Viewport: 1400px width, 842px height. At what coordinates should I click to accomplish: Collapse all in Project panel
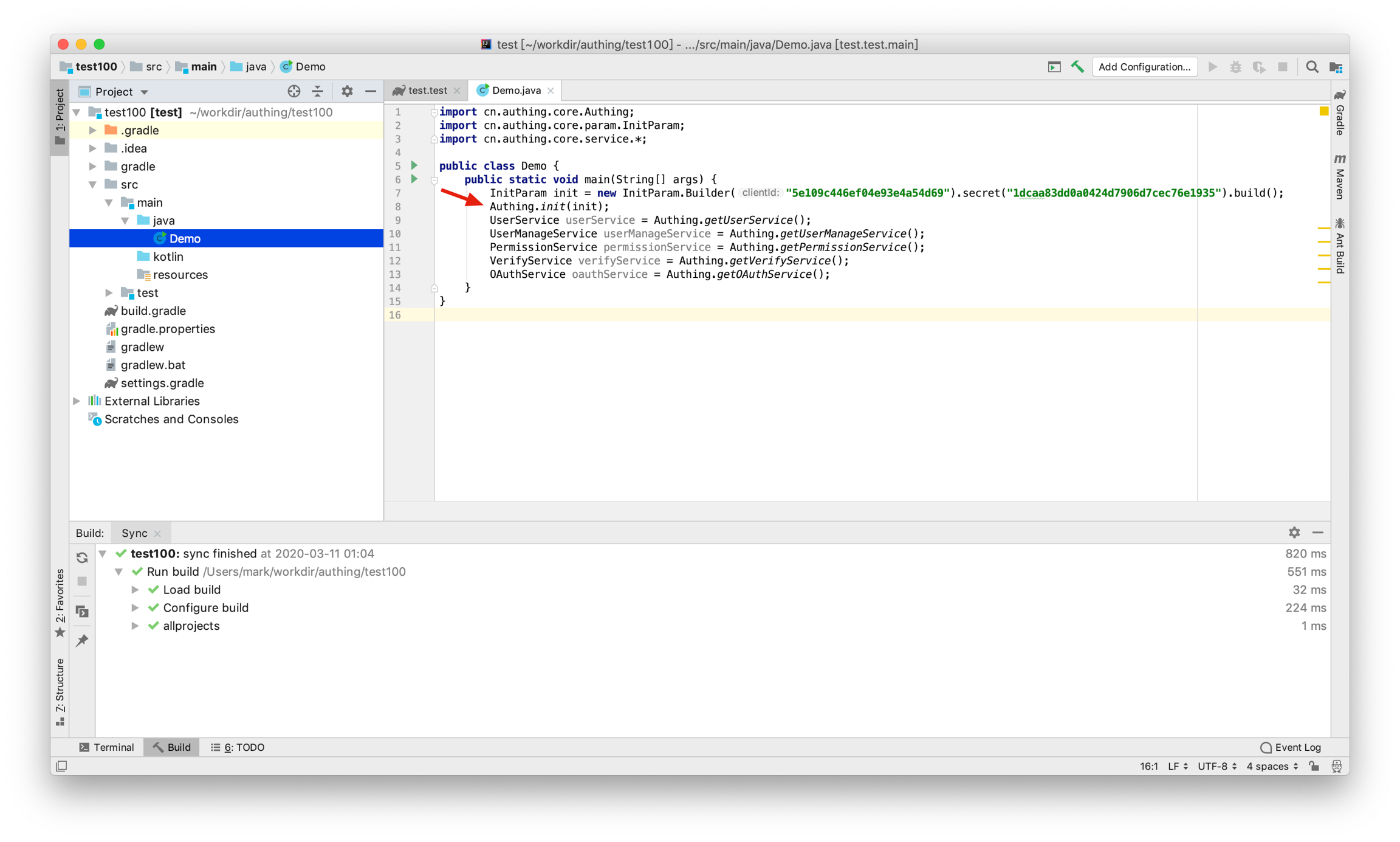(x=318, y=91)
